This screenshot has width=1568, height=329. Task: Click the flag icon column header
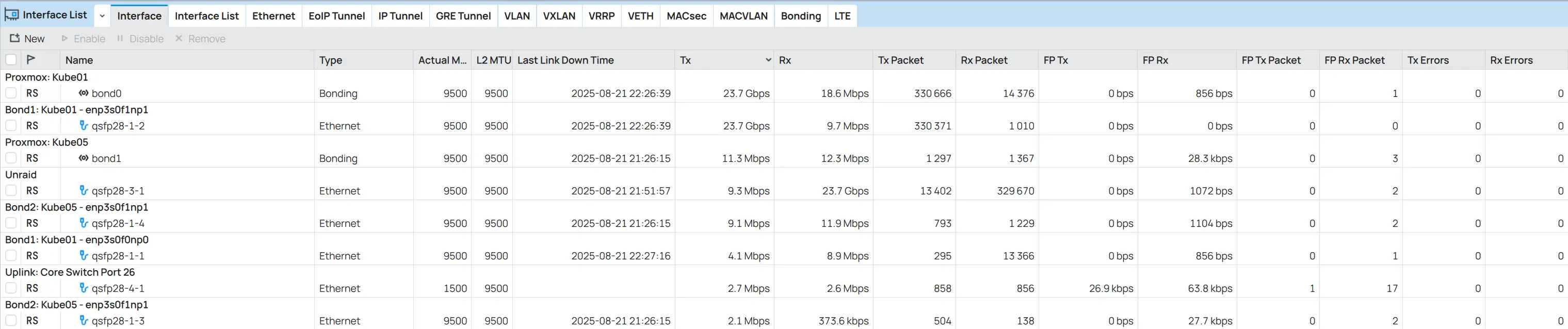31,60
